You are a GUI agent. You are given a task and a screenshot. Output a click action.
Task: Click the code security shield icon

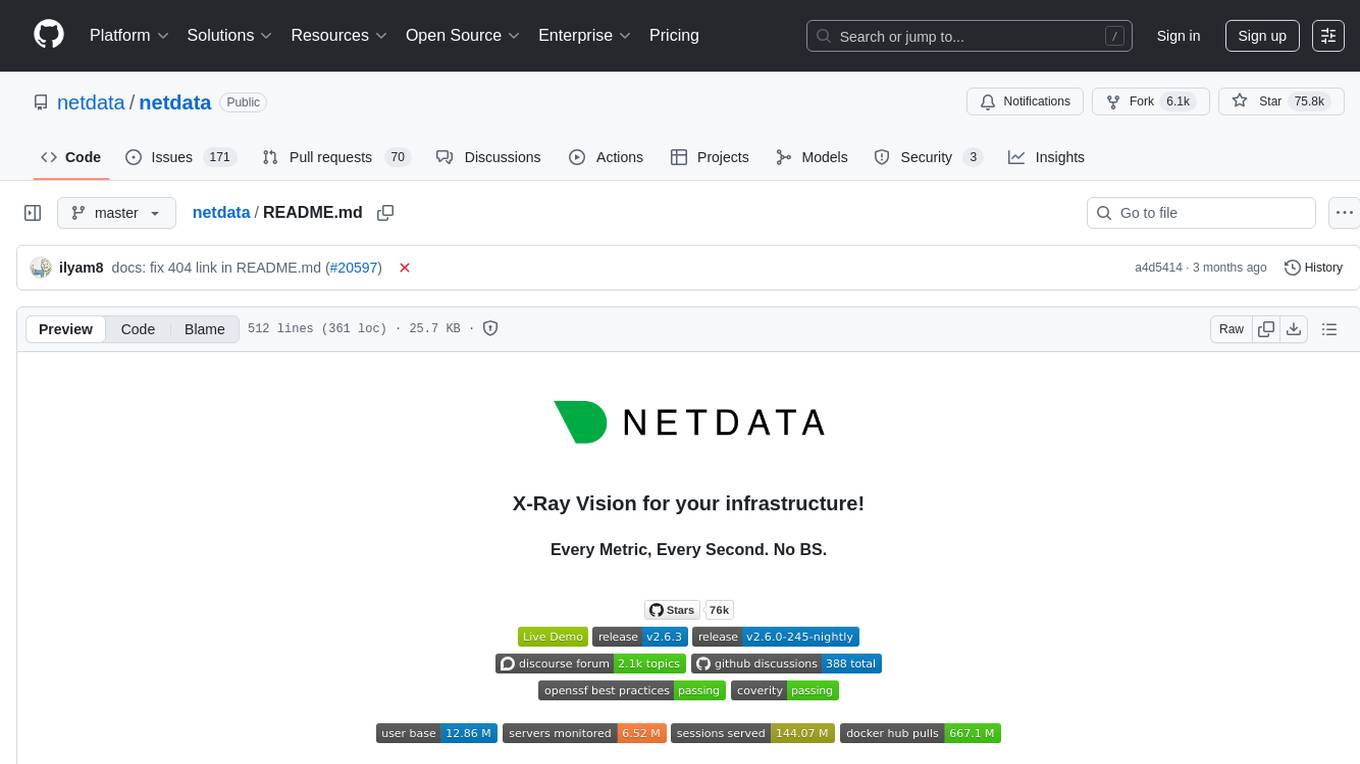click(491, 328)
